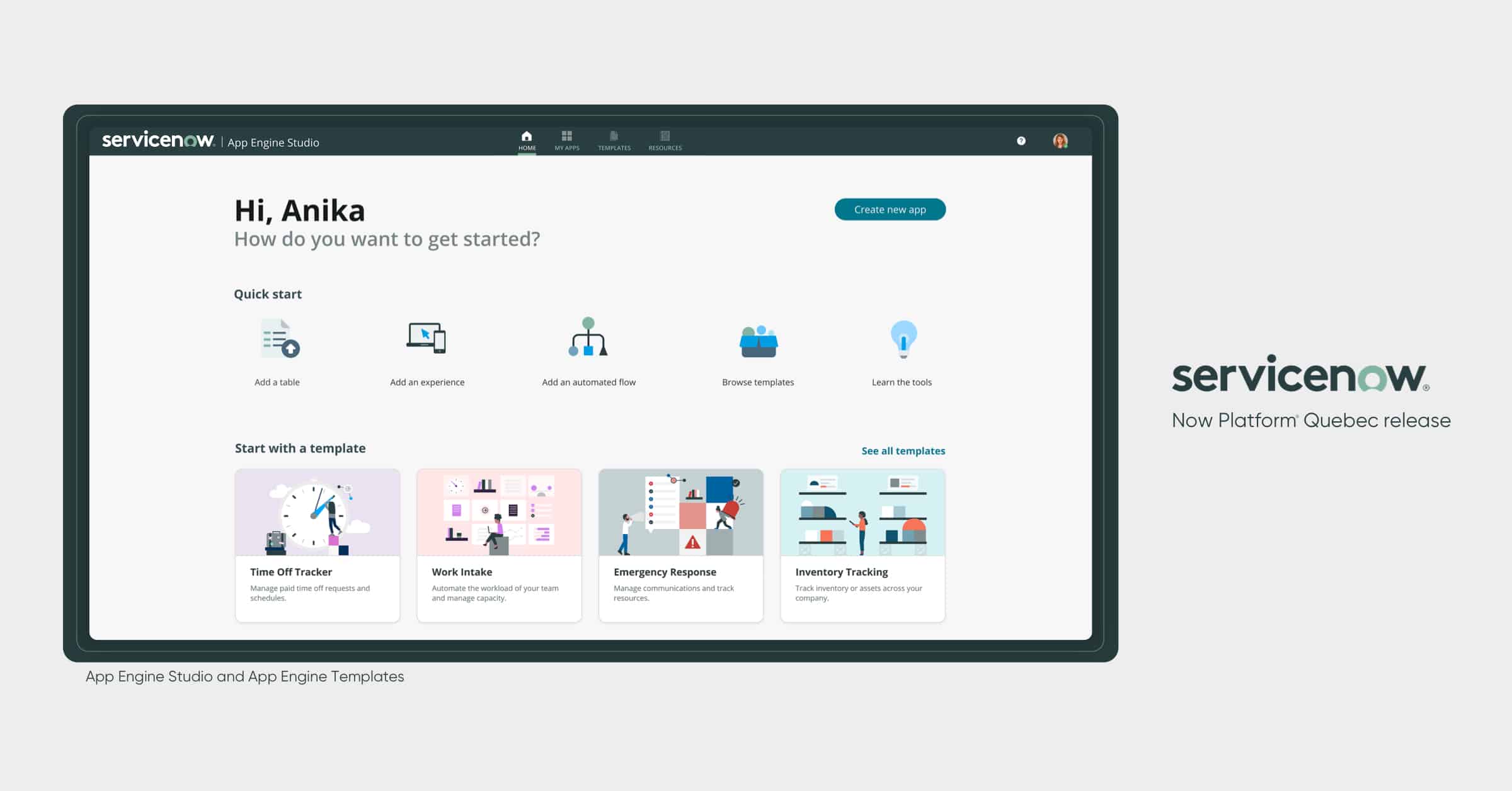Choose the Emergency Response template card
The width and height of the screenshot is (1512, 791).
680,545
